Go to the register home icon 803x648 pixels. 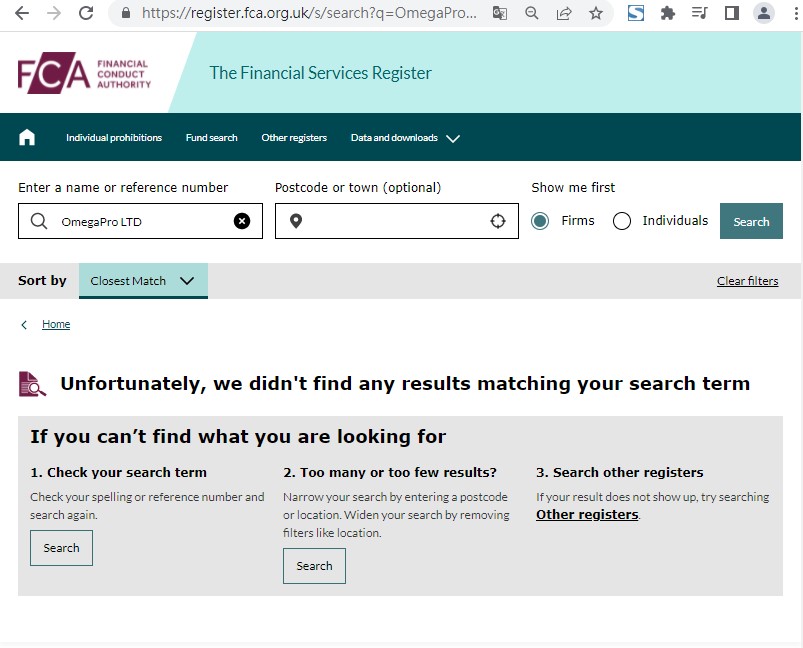[x=27, y=137]
